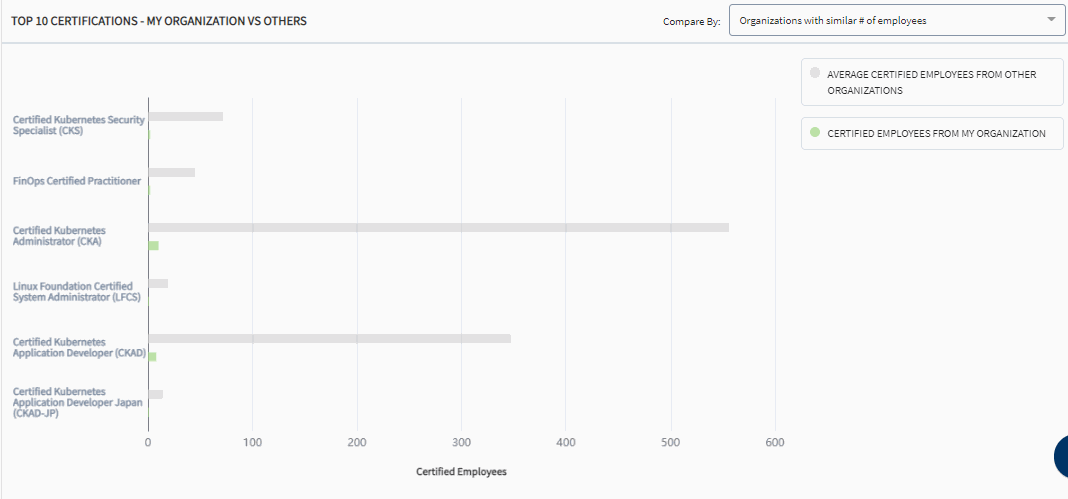Screen dimensions: 1068x499
Task: Click the gray CKAD-JP average bar
Action: pyautogui.click(x=156, y=394)
